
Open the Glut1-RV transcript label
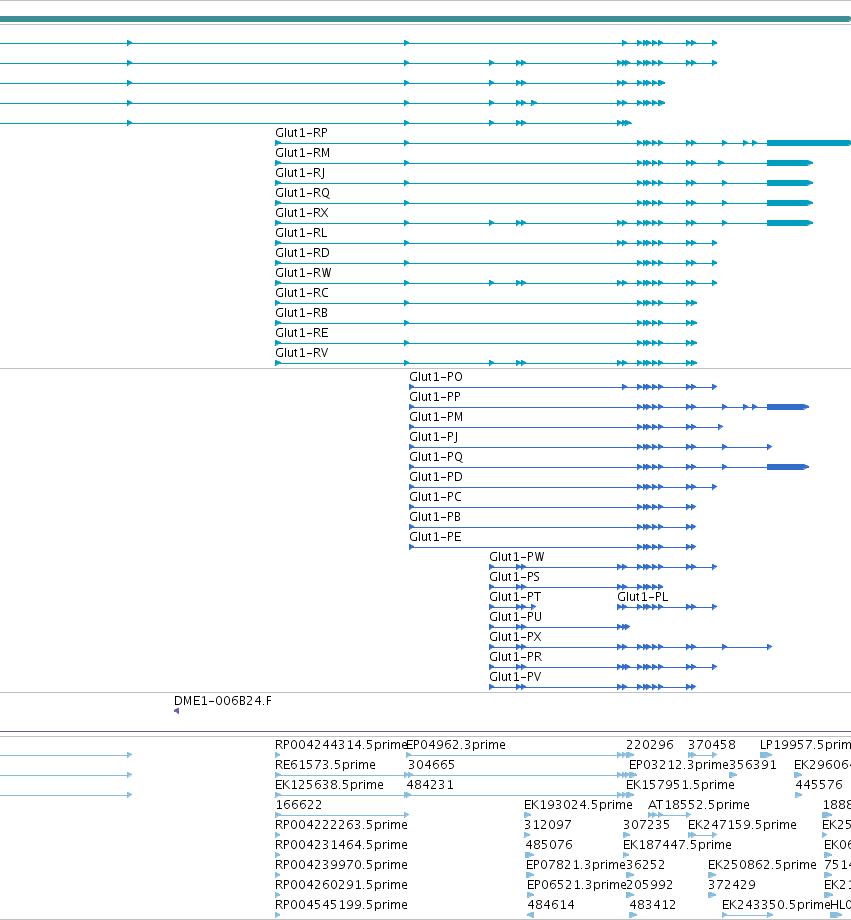tap(302, 353)
